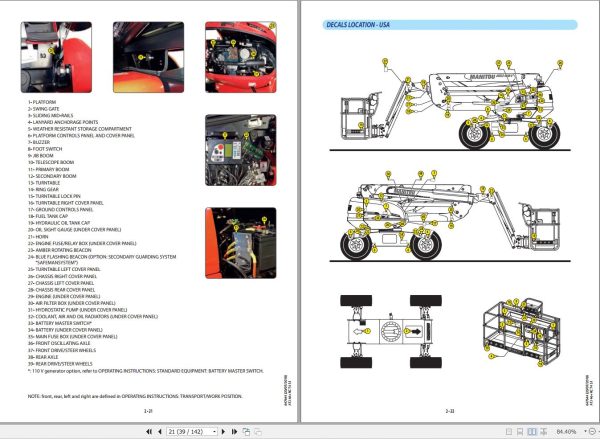Screen dimensions: 600x439
Task: Click the top side-view machine diagram
Action: point(452,104)
